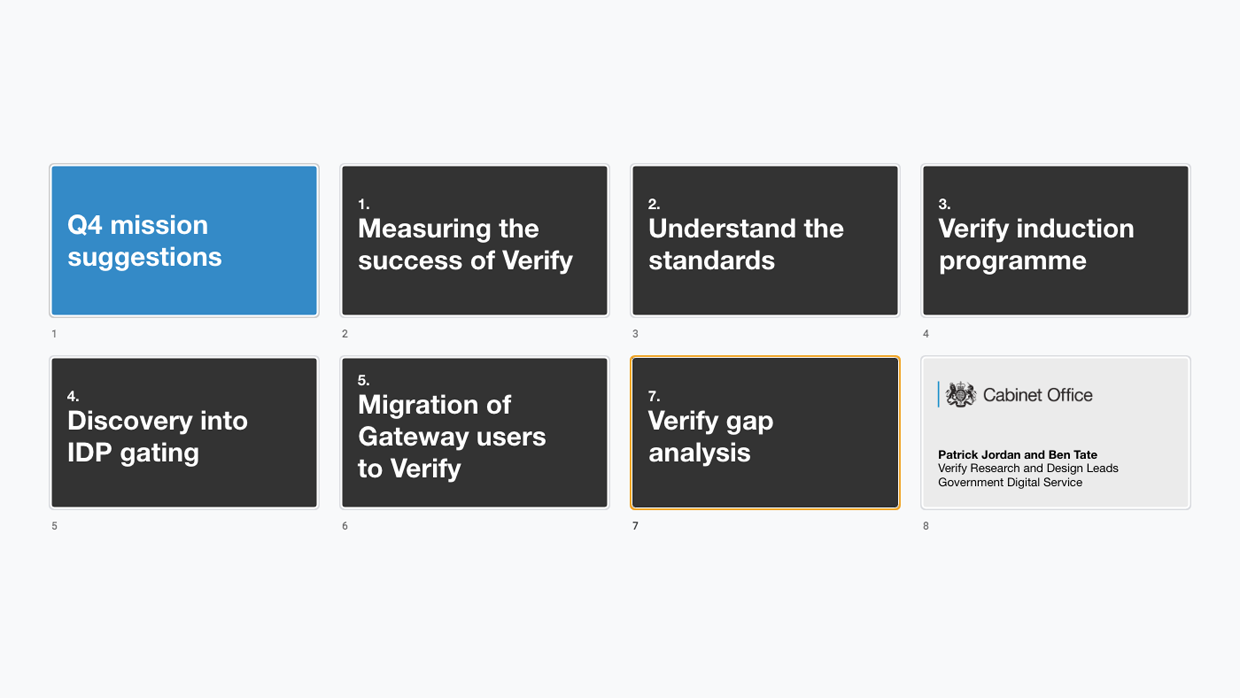Click the bold slide number 7 label
This screenshot has width=1240, height=698.
tap(635, 526)
